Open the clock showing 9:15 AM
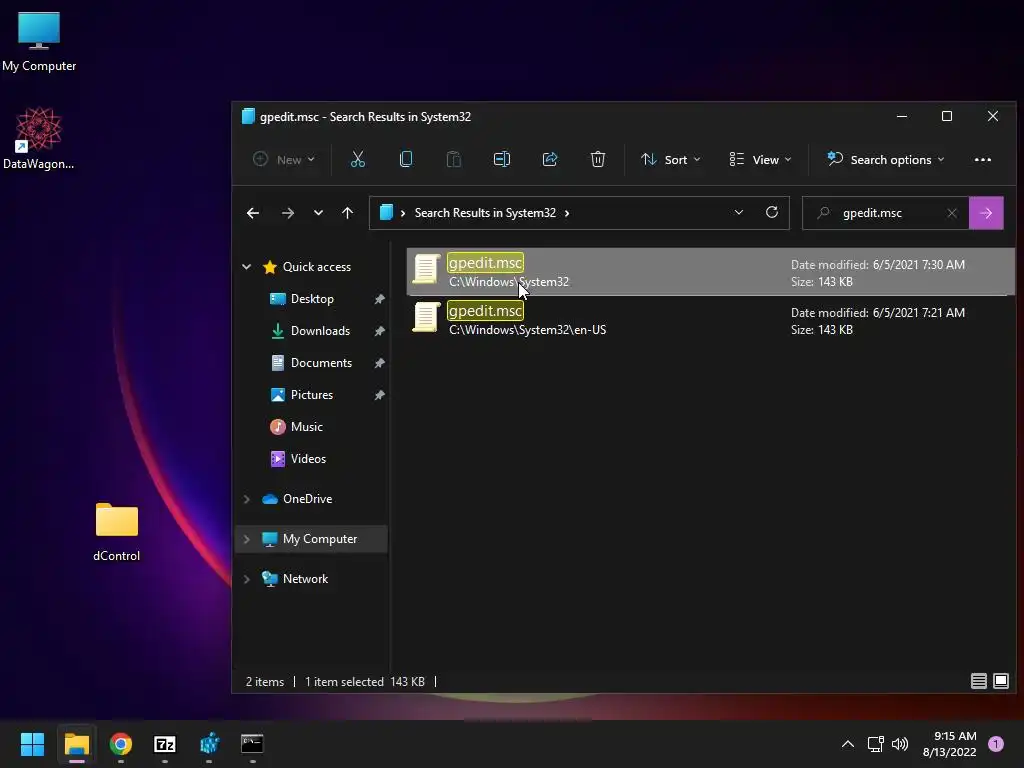This screenshot has height=768, width=1024. pos(950,744)
